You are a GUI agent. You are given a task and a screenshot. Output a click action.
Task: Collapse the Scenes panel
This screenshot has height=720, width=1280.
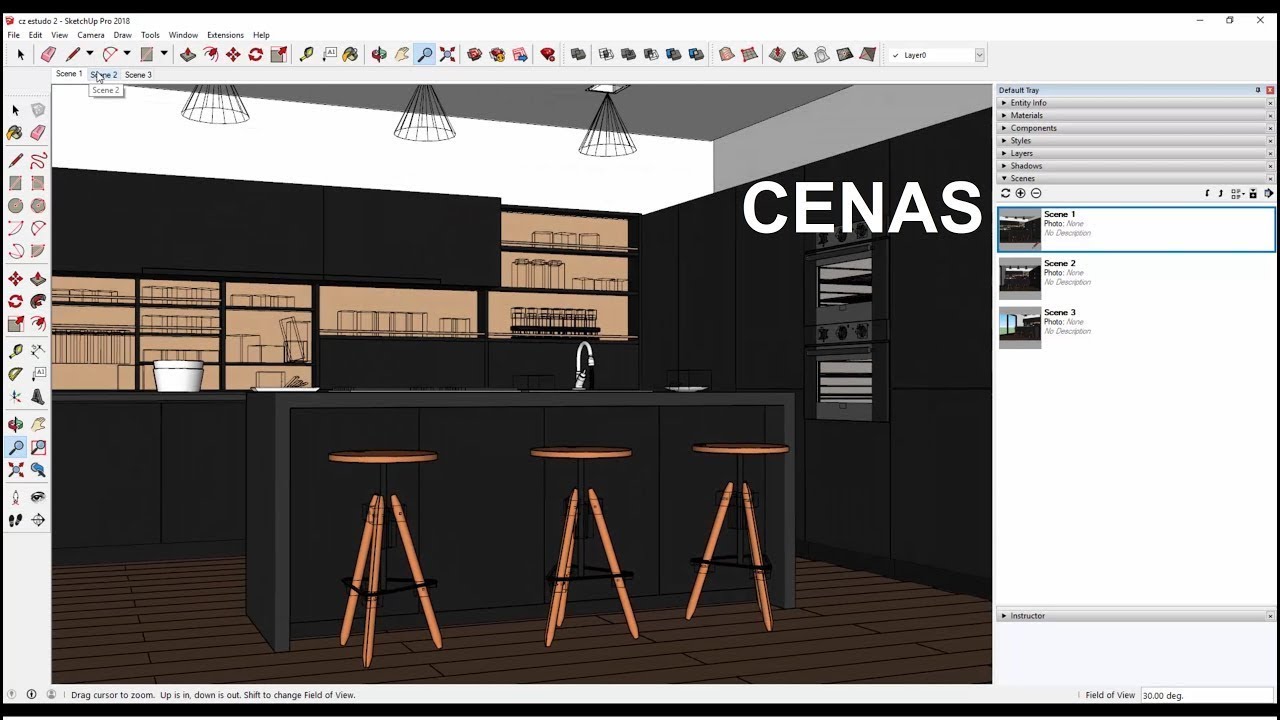[x=1135, y=178]
